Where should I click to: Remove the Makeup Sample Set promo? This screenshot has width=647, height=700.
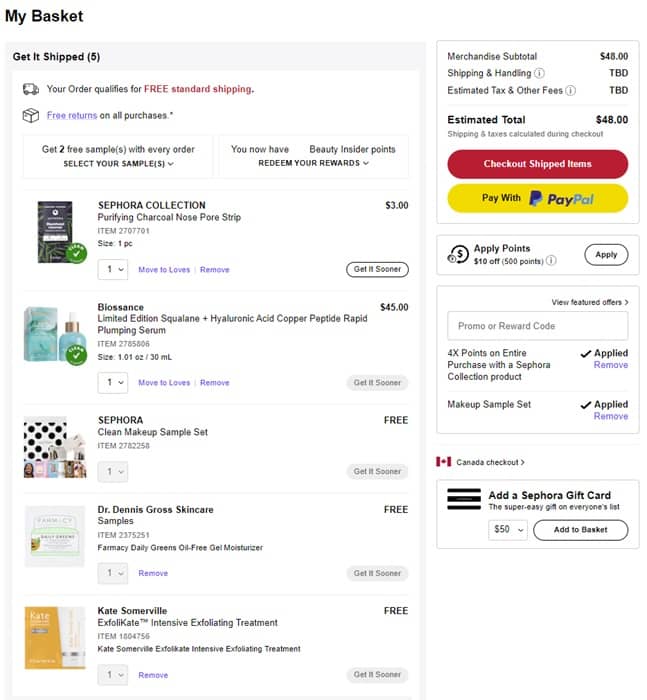coord(610,416)
